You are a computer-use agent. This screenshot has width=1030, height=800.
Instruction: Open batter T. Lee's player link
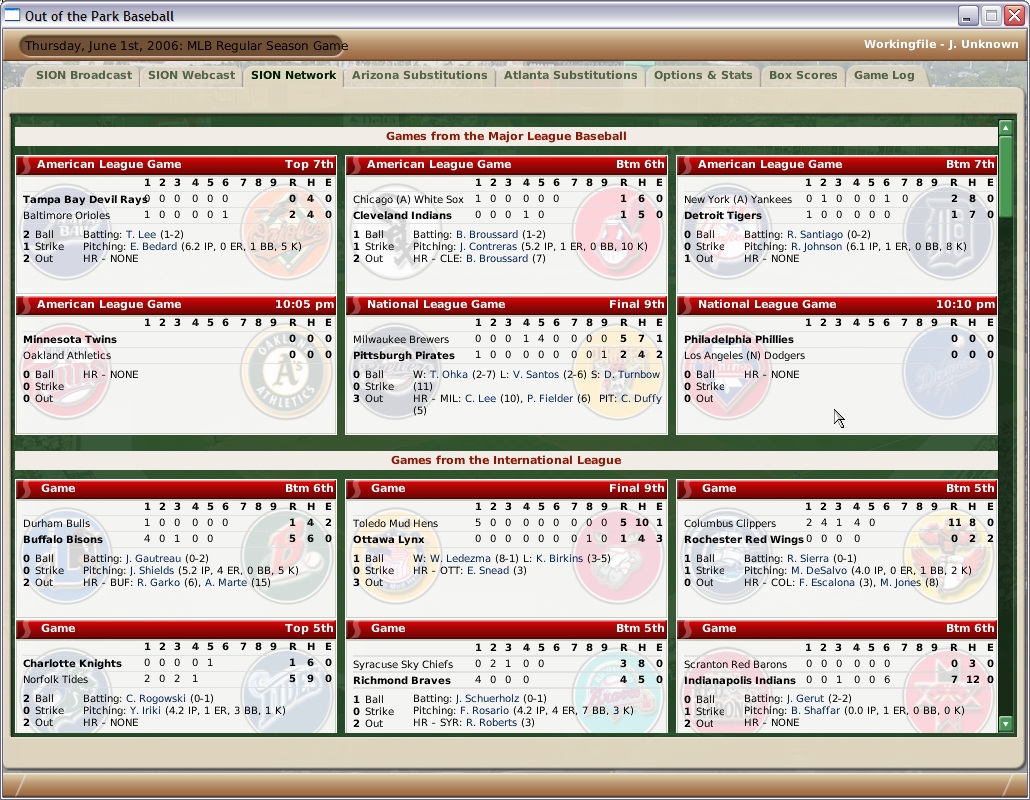coord(141,234)
